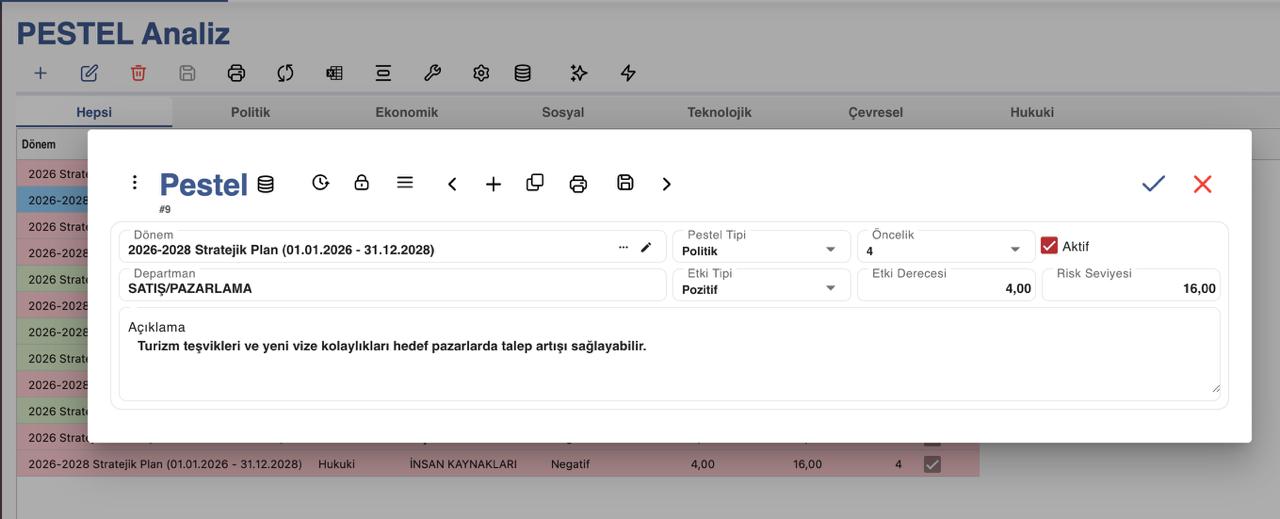Image resolution: width=1280 pixels, height=519 pixels.
Task: Click into the Açıklama text area
Action: [669, 355]
